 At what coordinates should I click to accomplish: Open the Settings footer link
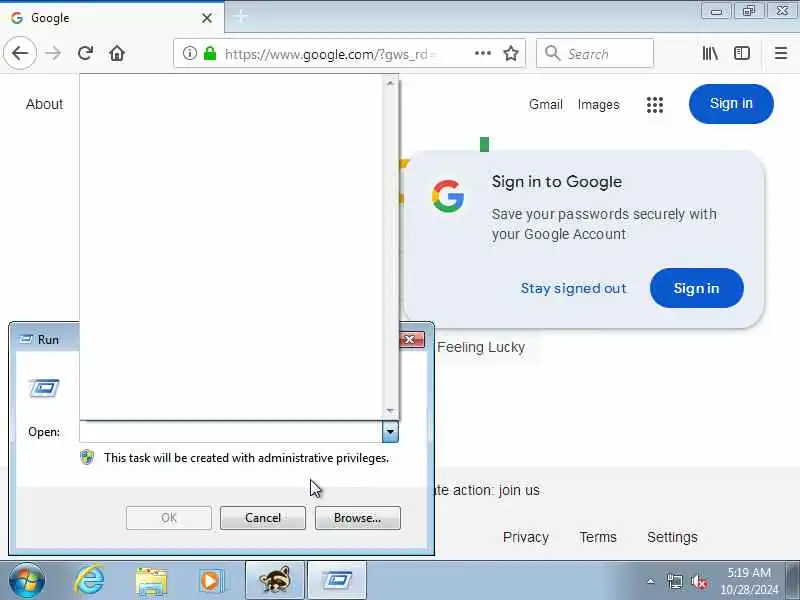[x=672, y=537]
